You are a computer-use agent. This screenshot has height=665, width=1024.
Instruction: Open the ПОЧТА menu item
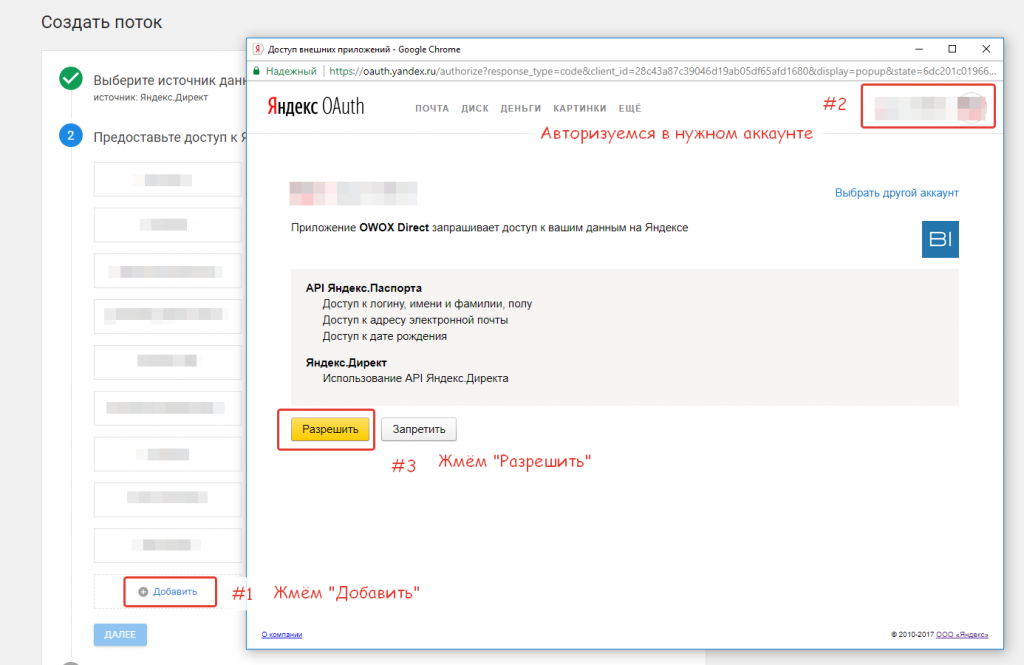(432, 108)
